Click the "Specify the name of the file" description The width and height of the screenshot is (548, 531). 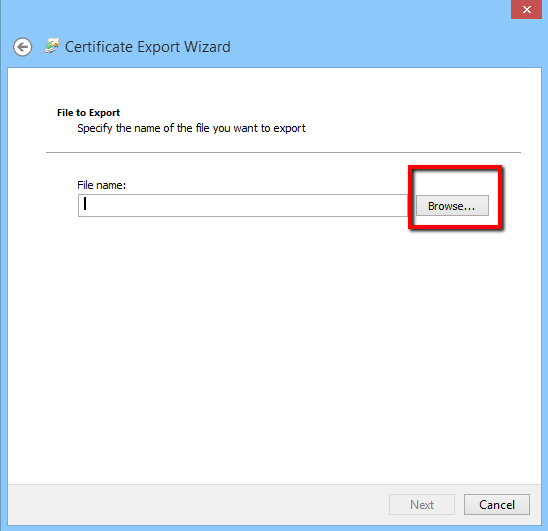pyautogui.click(x=191, y=128)
